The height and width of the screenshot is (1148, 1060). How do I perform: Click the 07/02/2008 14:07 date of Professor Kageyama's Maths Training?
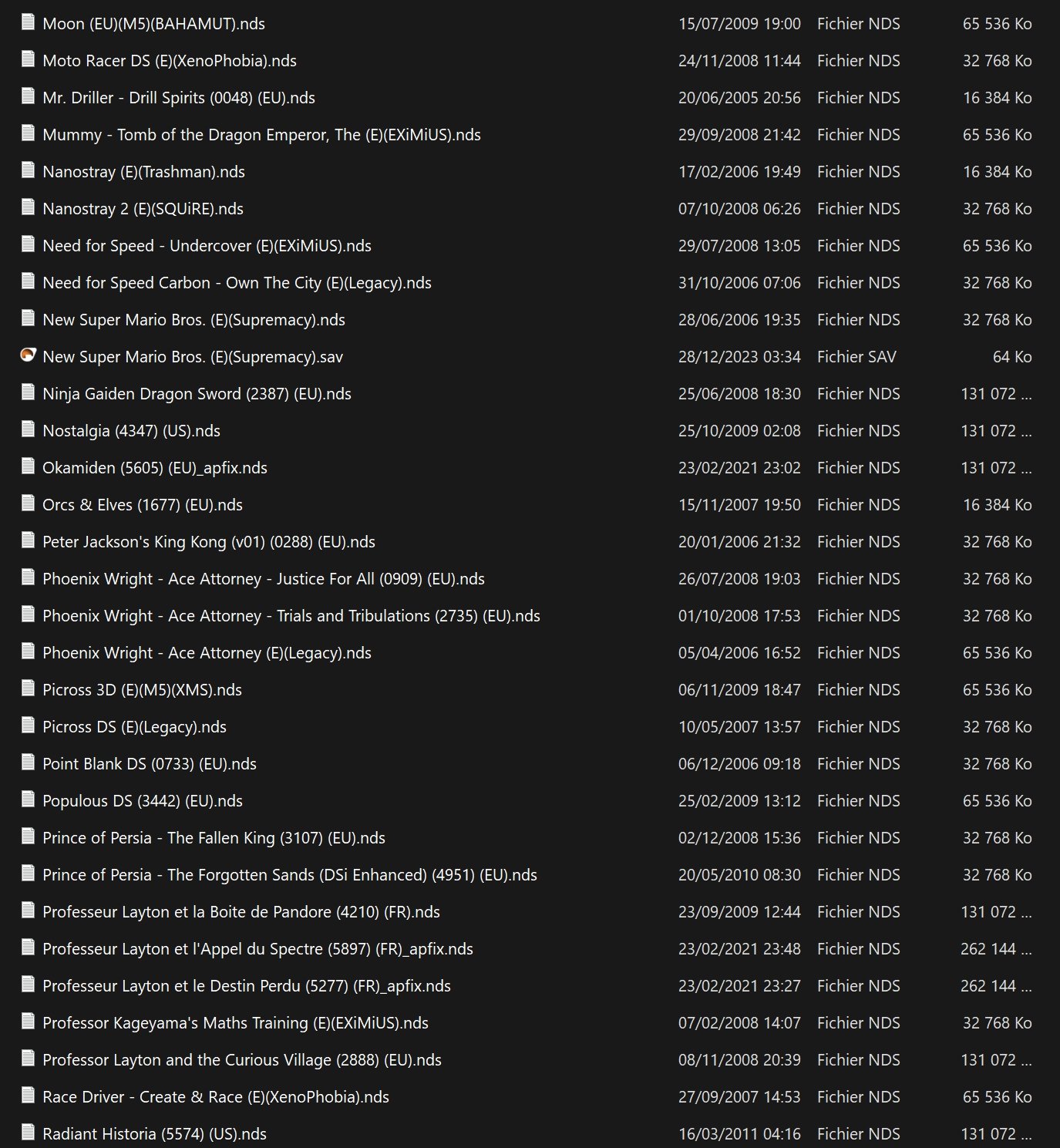(739, 1023)
